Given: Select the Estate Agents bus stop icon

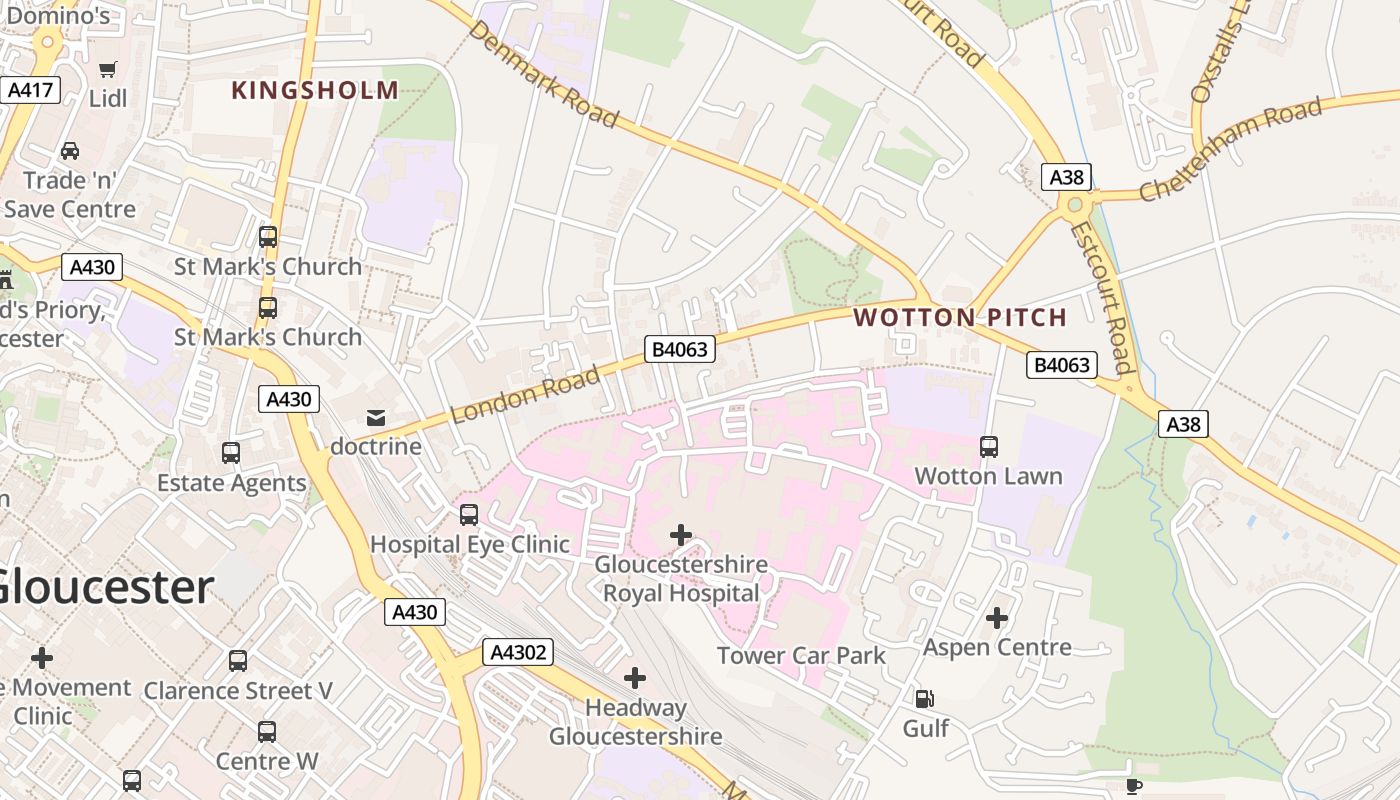Looking at the screenshot, I should coord(231,453).
